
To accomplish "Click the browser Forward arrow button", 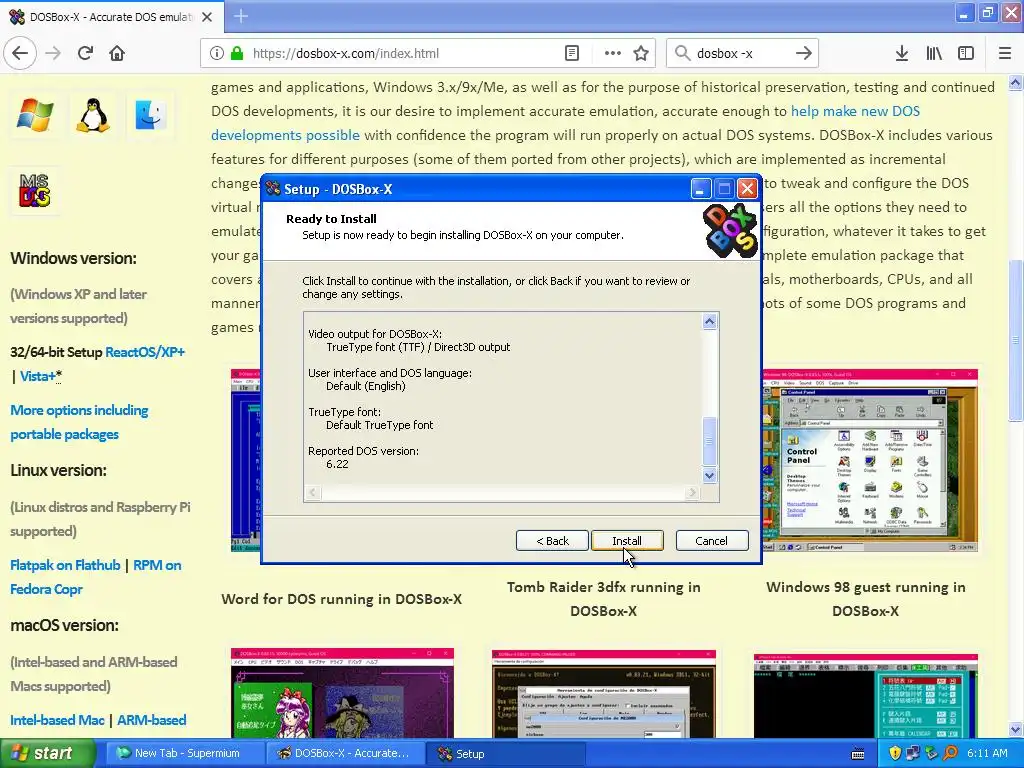I will [53, 53].
